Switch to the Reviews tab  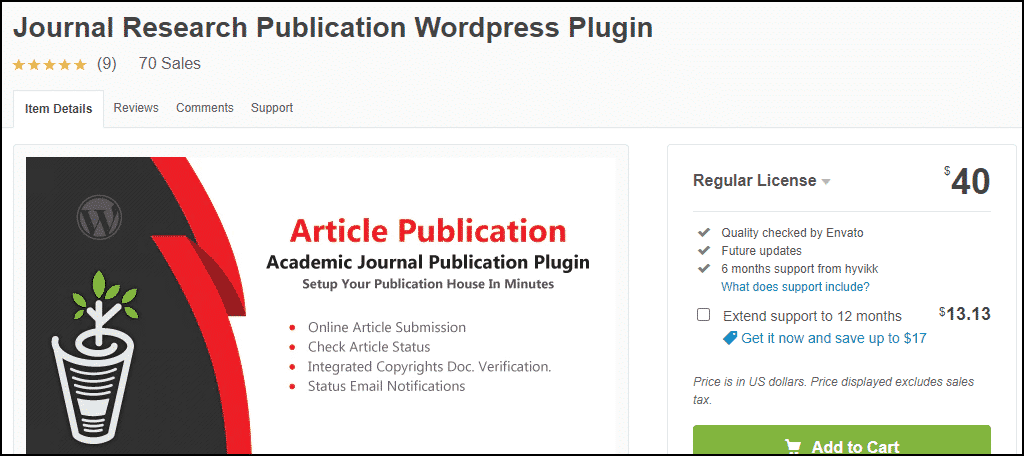tap(136, 108)
